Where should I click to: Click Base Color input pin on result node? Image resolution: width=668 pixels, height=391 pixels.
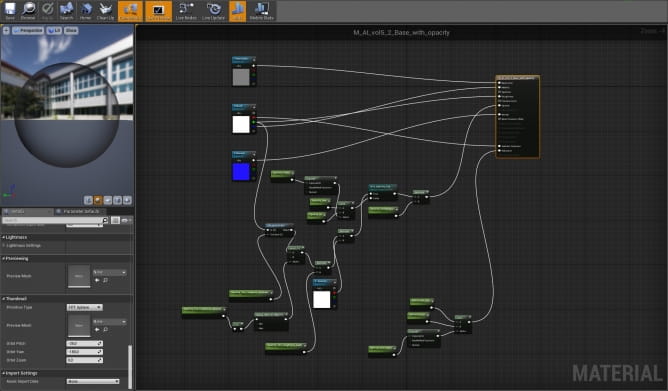coord(499,83)
